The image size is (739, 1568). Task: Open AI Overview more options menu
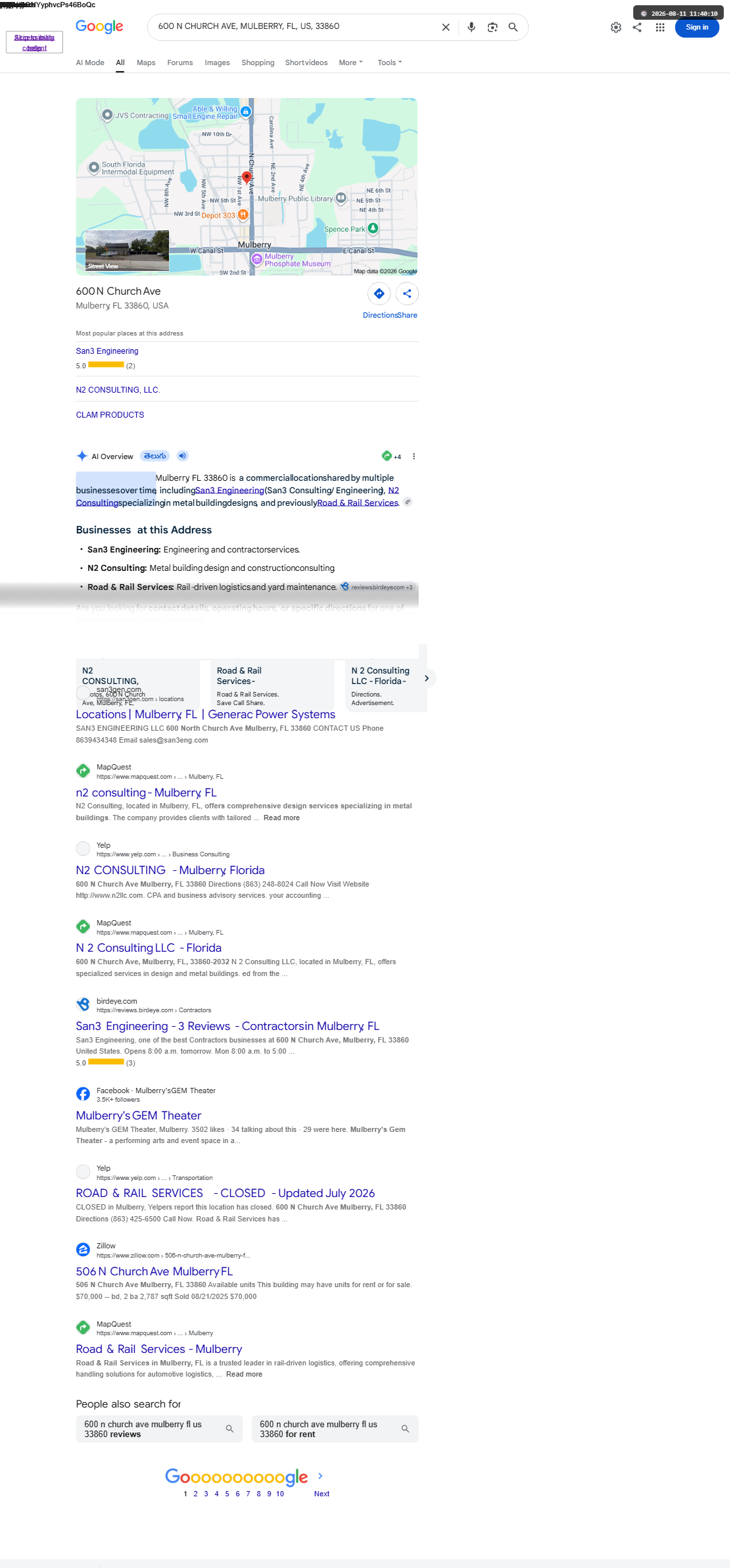tap(414, 456)
